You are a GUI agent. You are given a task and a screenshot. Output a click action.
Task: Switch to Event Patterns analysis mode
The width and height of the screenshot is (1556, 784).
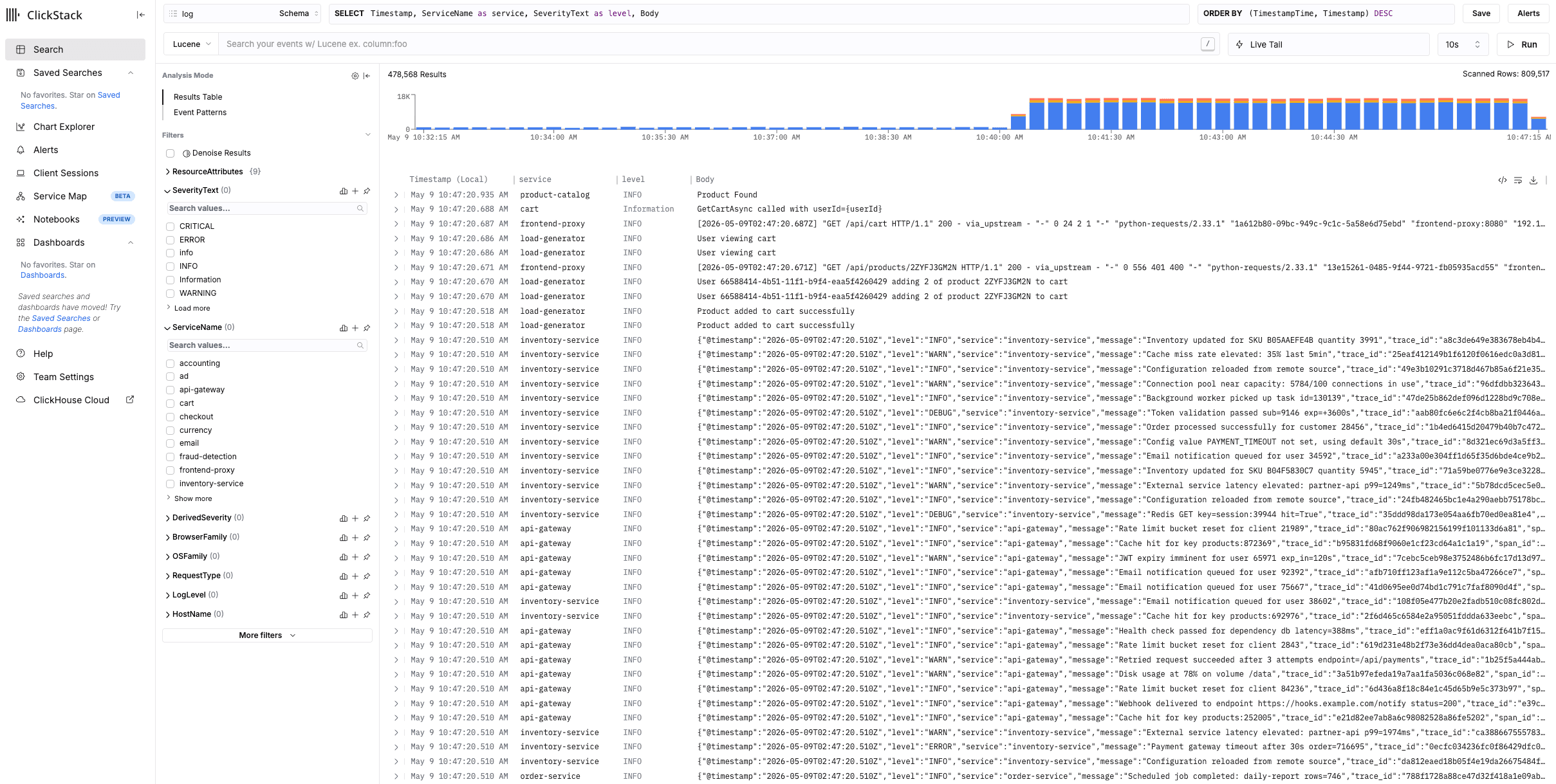click(x=200, y=113)
